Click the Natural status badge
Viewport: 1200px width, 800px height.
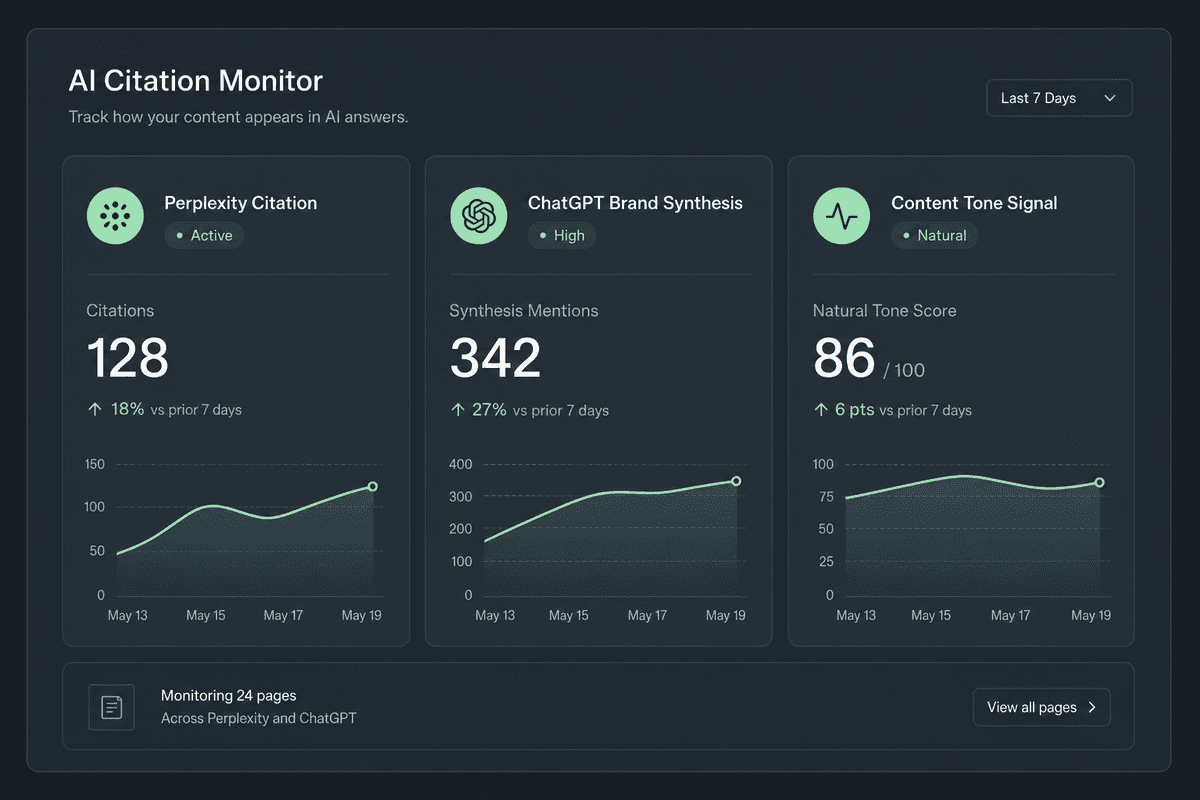(934, 236)
